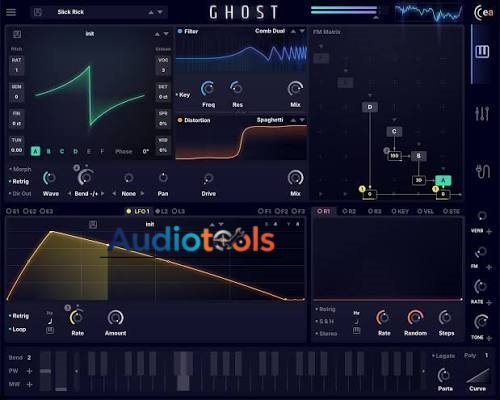The width and height of the screenshot is (500, 400).
Task: Toggle filter Key tracking
Action: [183, 95]
